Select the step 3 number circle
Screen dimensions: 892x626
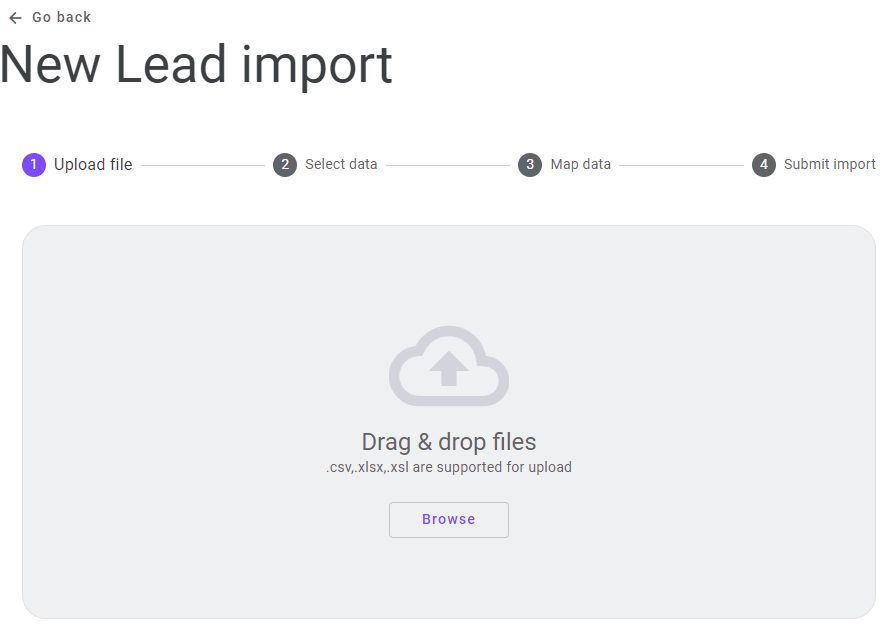click(x=530, y=165)
